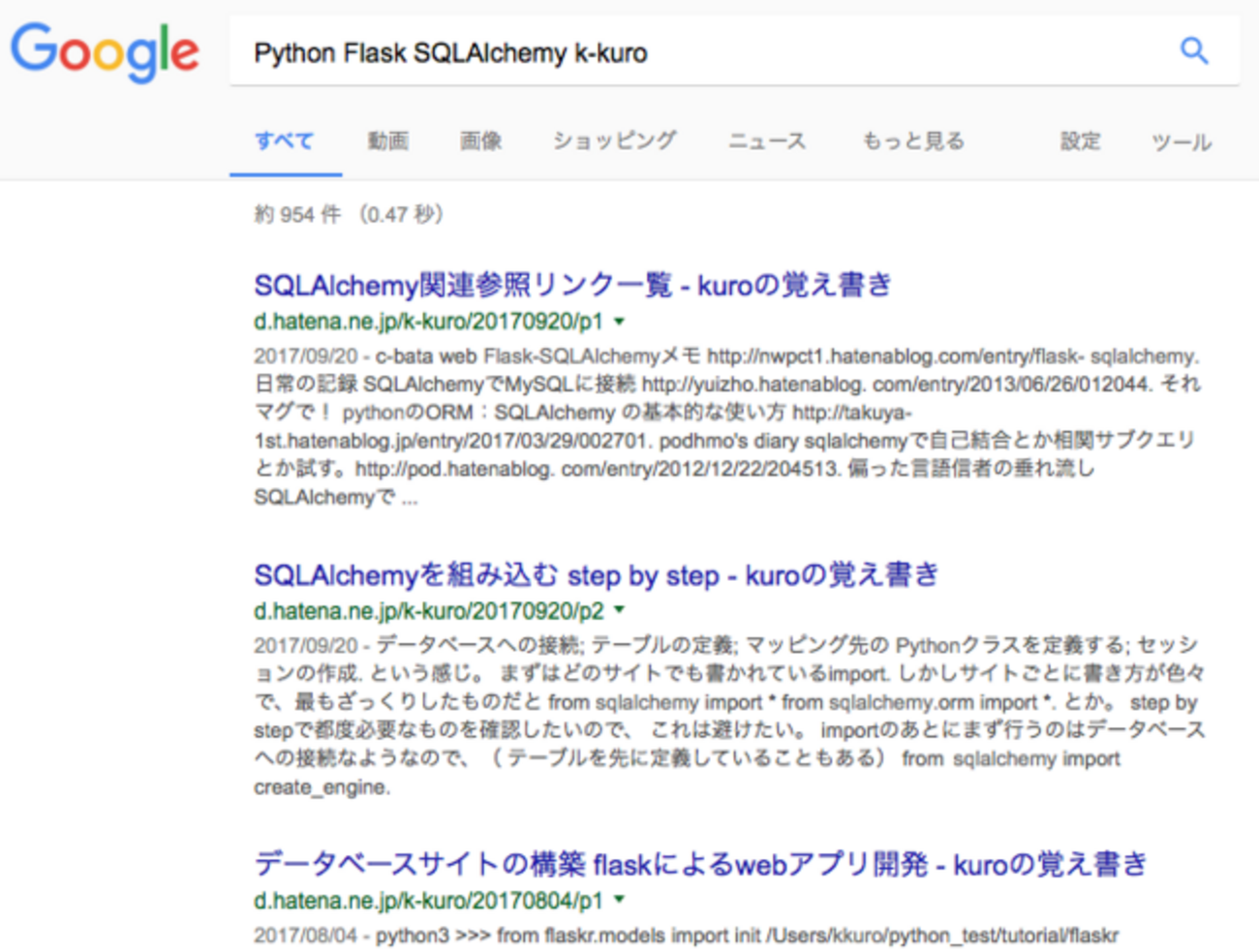Open the 設定 menu
This screenshot has height=952, width=1259.
tap(1080, 141)
